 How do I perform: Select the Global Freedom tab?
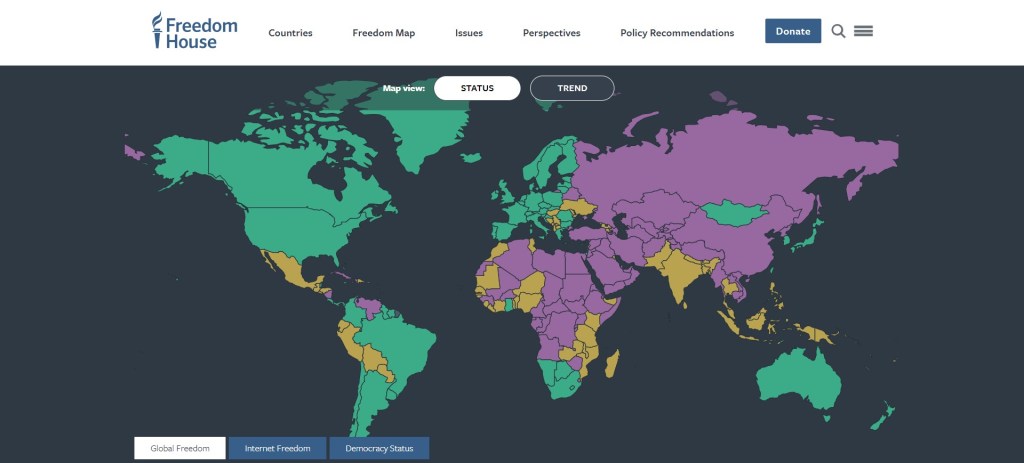180,448
